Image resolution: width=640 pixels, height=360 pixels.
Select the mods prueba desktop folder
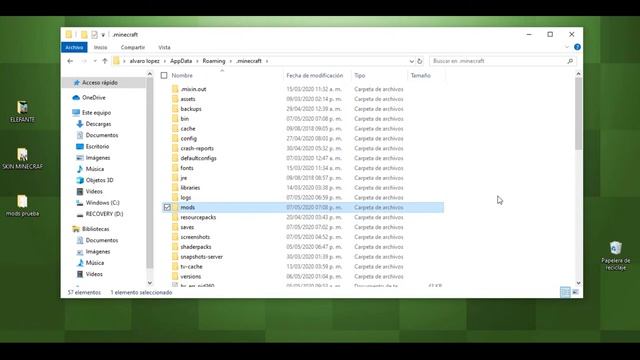[22, 206]
